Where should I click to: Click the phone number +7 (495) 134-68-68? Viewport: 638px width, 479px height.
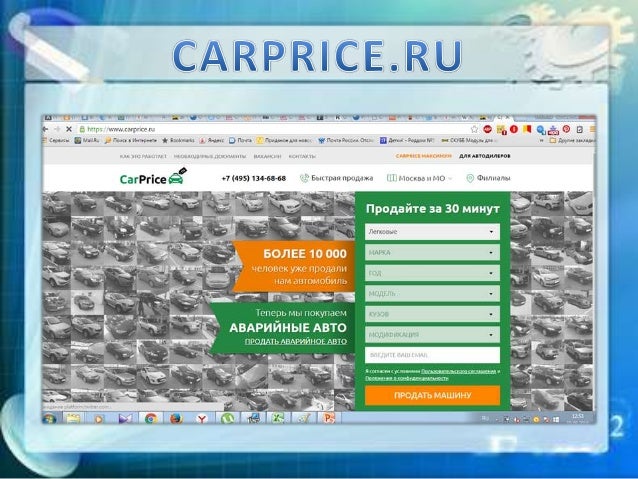click(253, 178)
